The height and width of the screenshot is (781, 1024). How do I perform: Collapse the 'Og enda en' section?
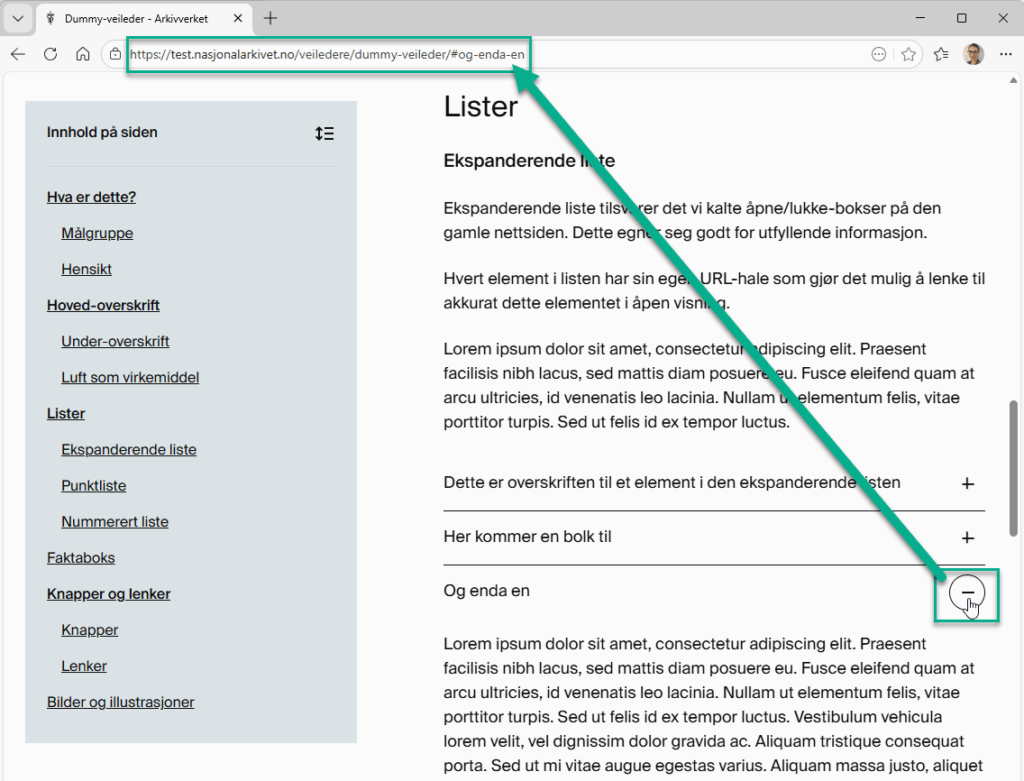(966, 593)
